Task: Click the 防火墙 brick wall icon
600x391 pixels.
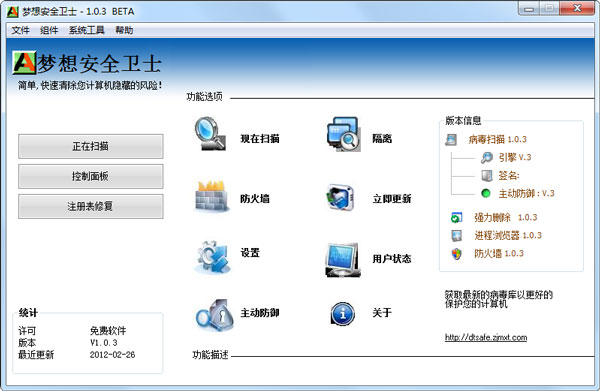Action: 212,196
